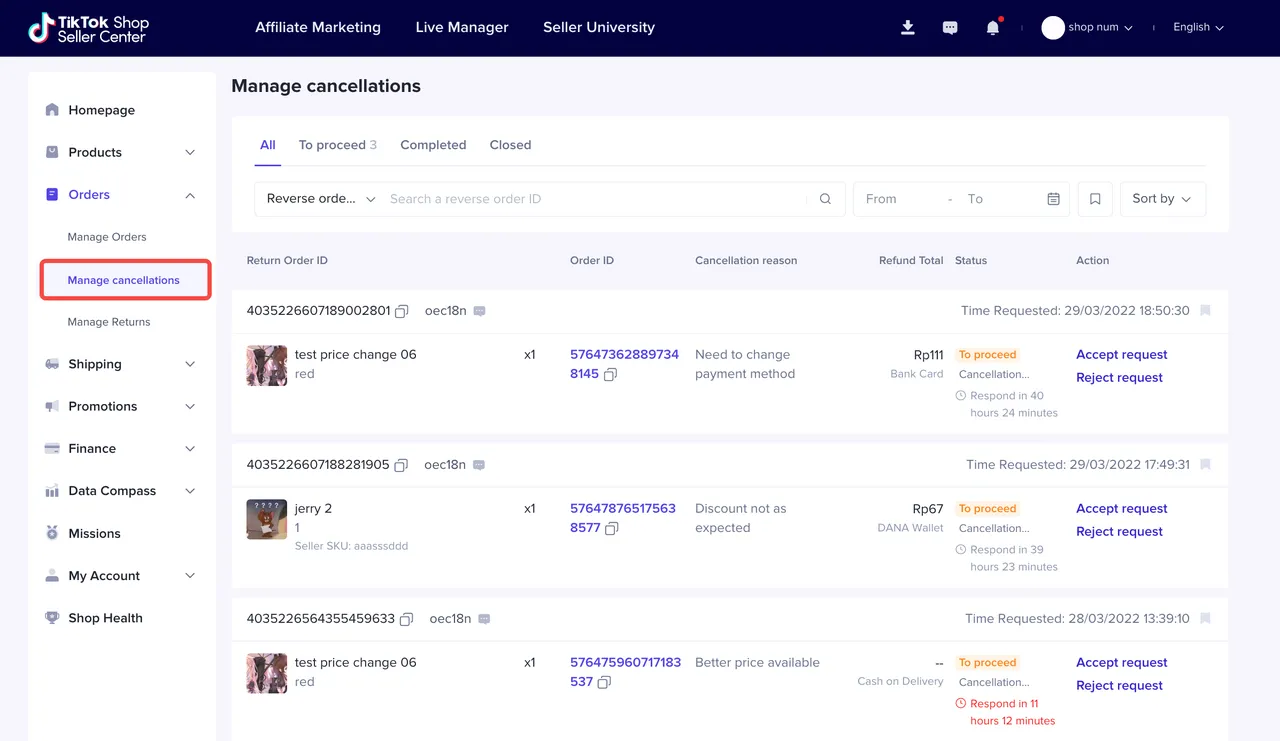The image size is (1280, 741).
Task: Open the date range calendar icon
Action: point(1053,199)
